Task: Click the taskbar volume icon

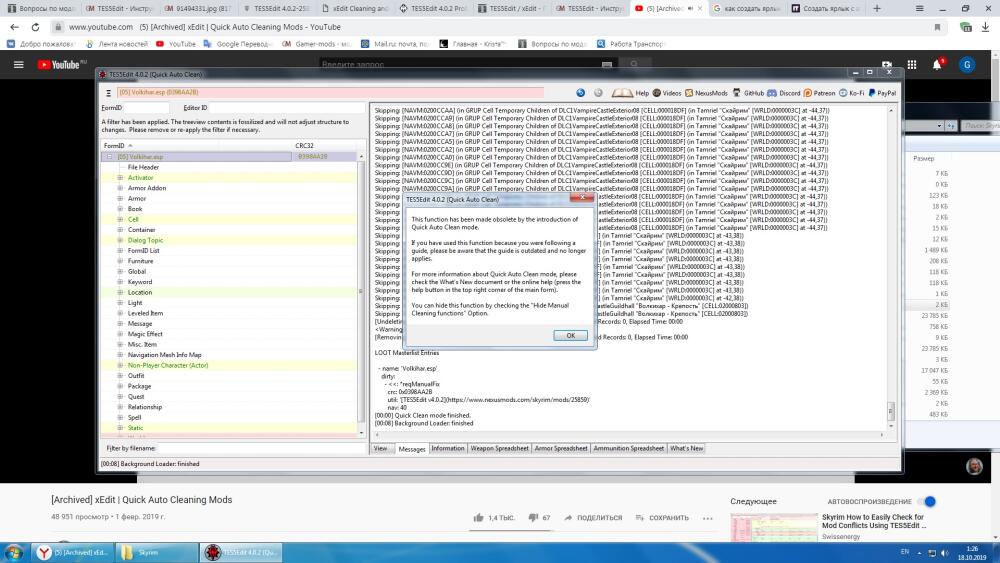Action: (x=945, y=553)
